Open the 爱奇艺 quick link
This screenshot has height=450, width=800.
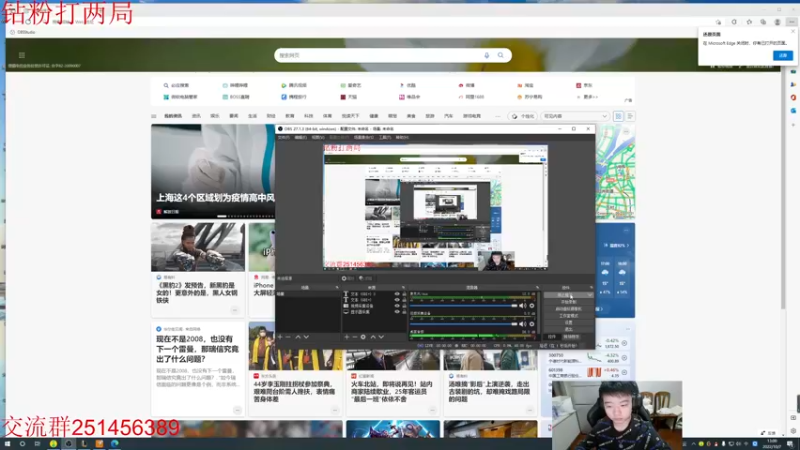pos(351,85)
